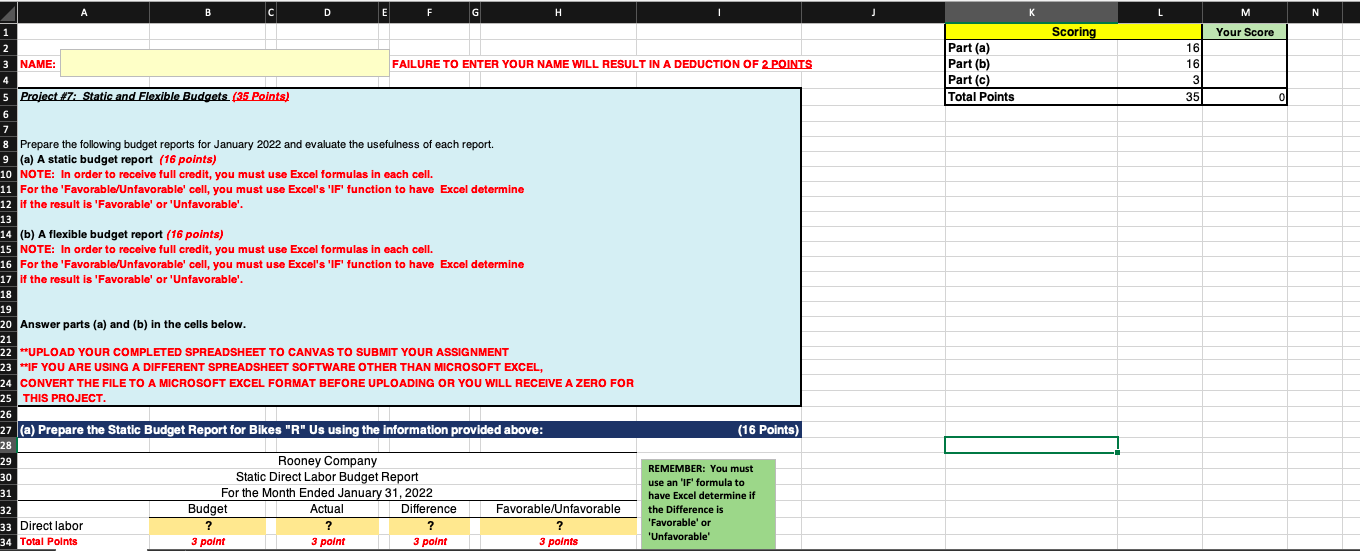Click the select-all corner of the sheet
The width and height of the screenshot is (1360, 551).
(x=8, y=12)
